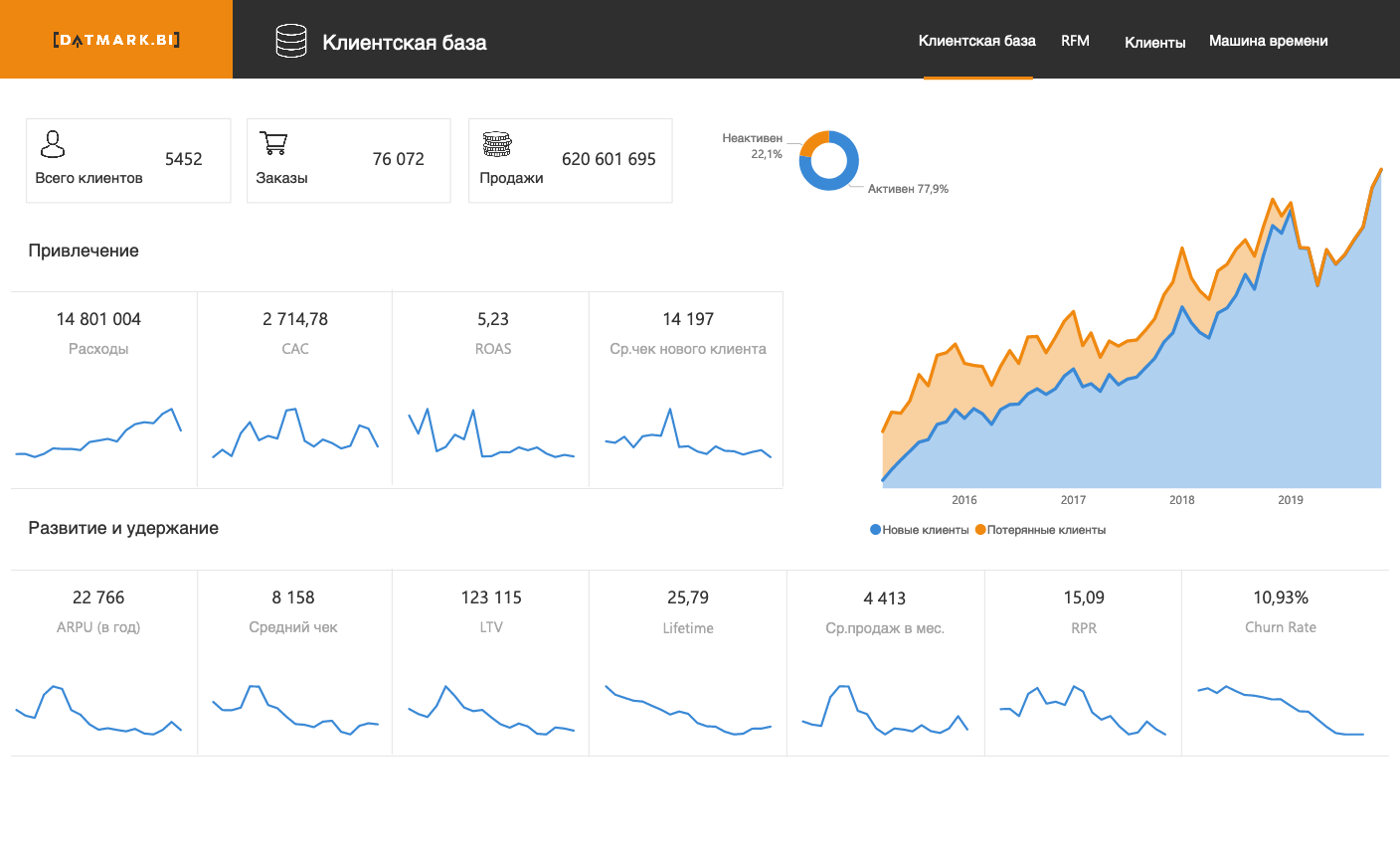Click the Lifetime value 25,79
Screen dimensions: 1400x847
coord(688,597)
